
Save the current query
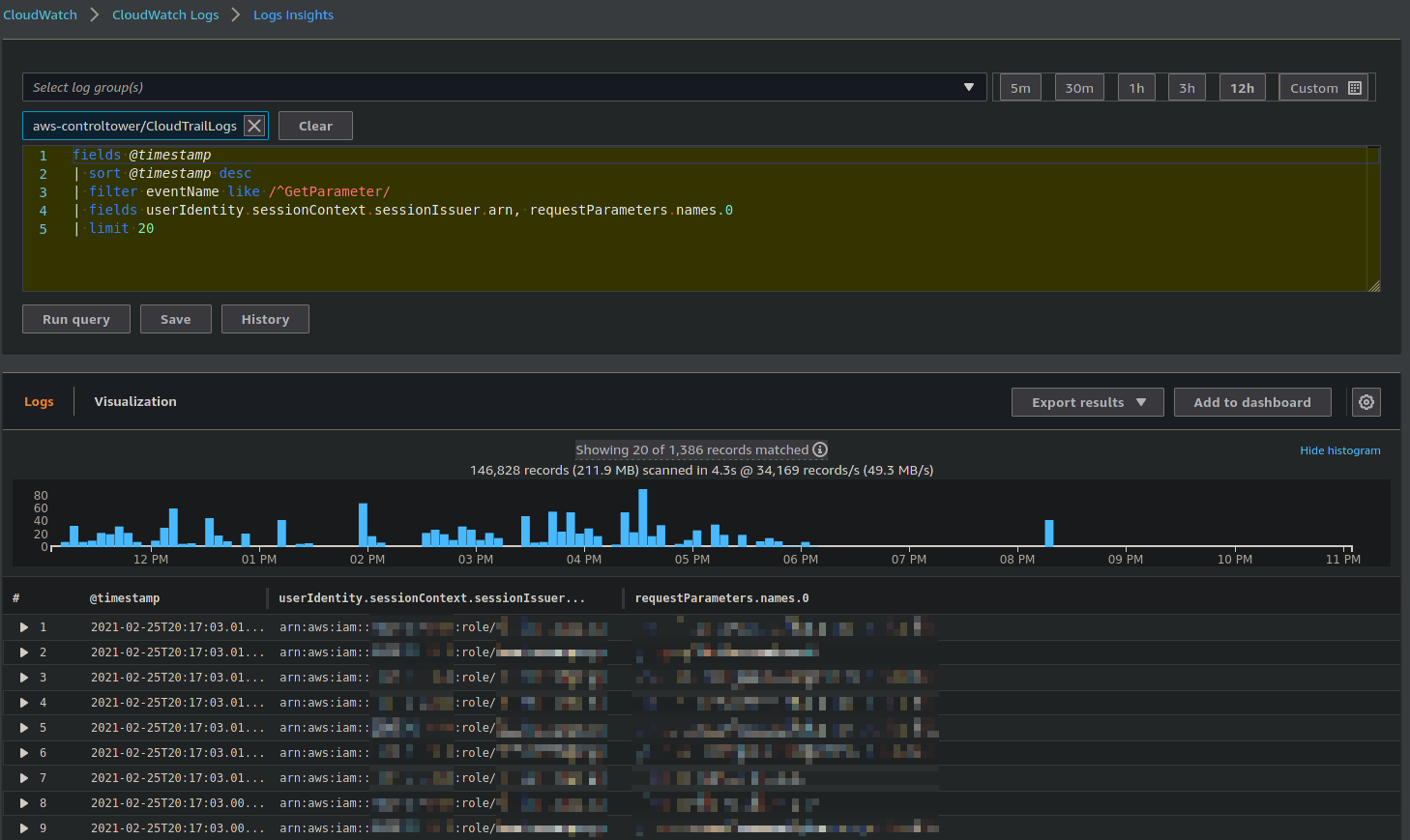pos(176,319)
